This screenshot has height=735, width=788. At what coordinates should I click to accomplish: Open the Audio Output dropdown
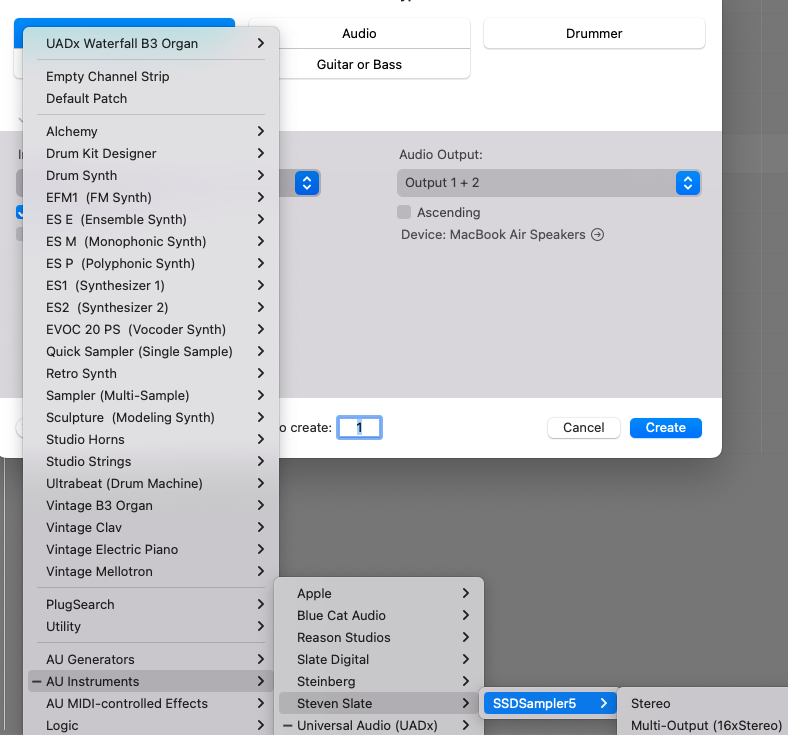point(549,183)
